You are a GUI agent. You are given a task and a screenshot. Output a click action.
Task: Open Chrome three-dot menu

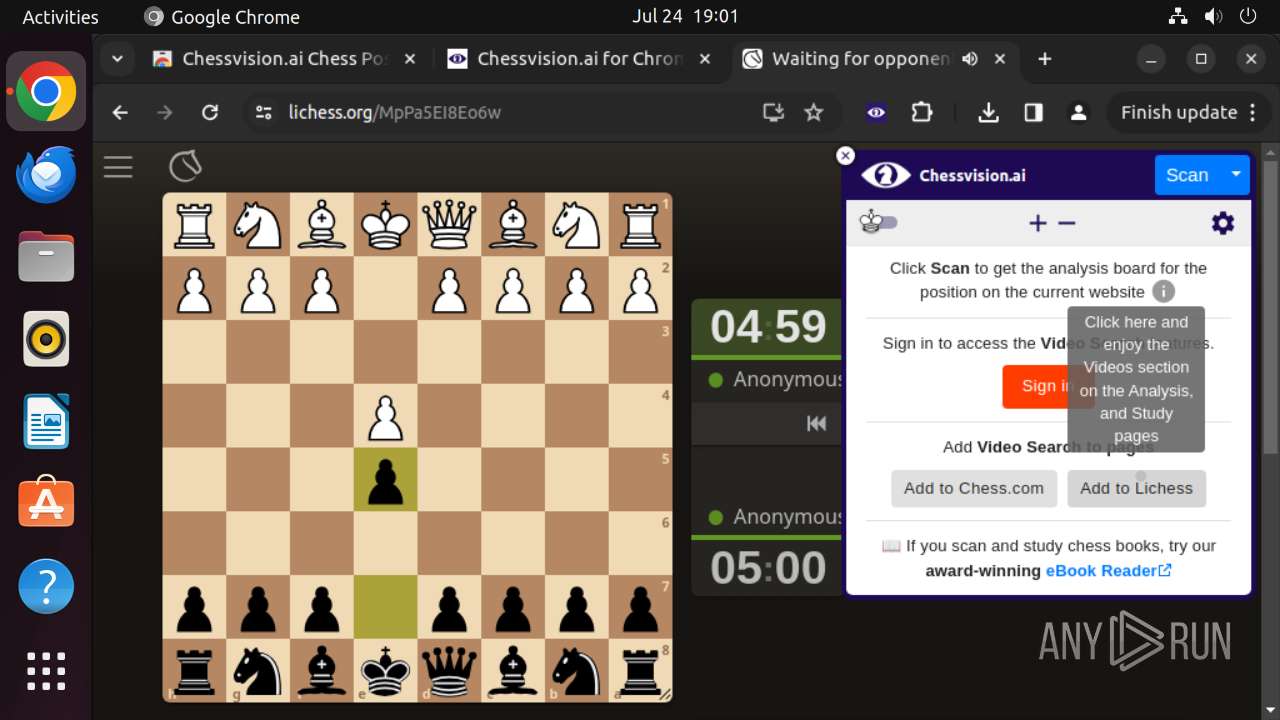click(x=1253, y=113)
